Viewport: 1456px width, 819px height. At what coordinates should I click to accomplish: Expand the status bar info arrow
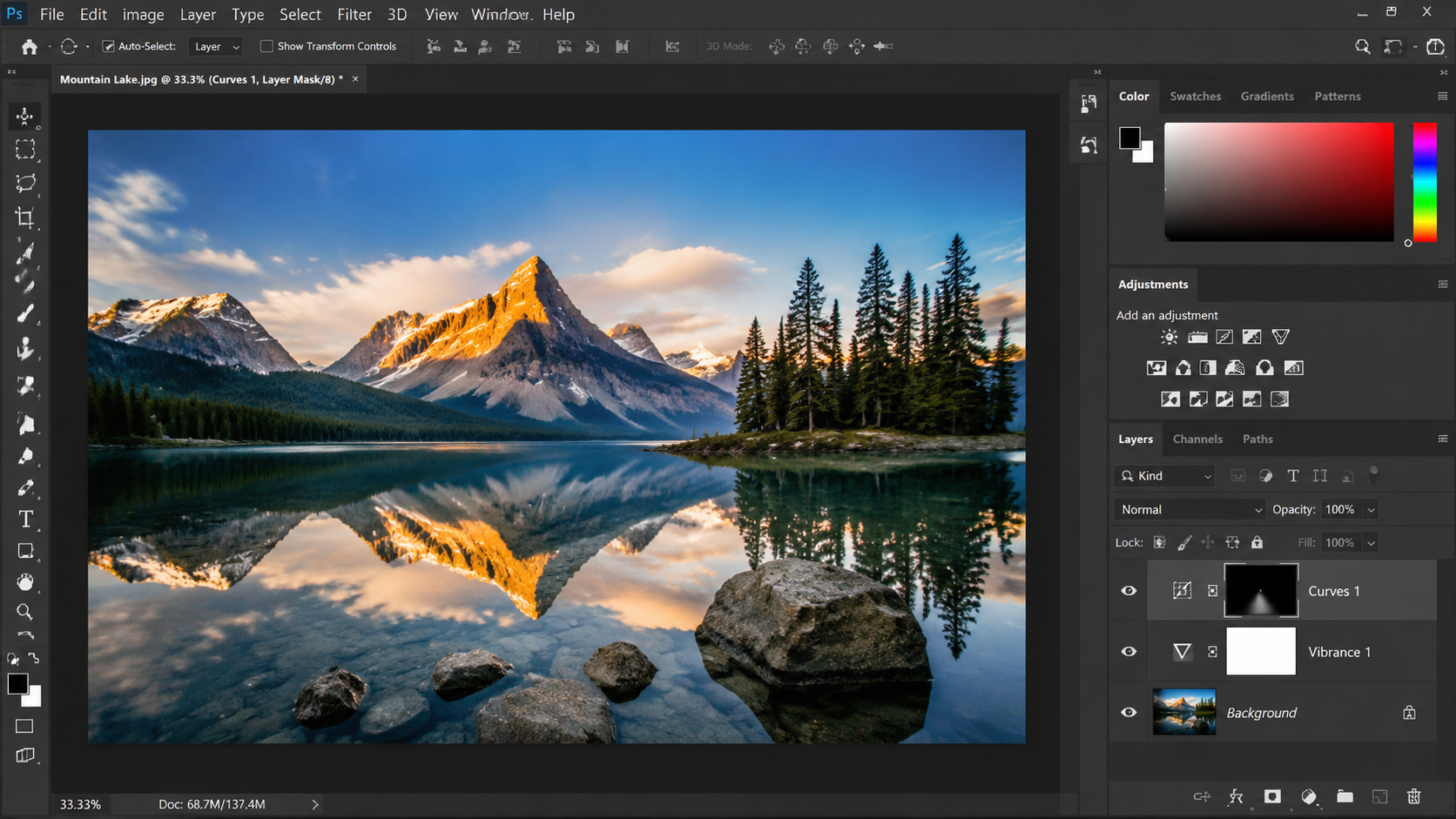315,804
